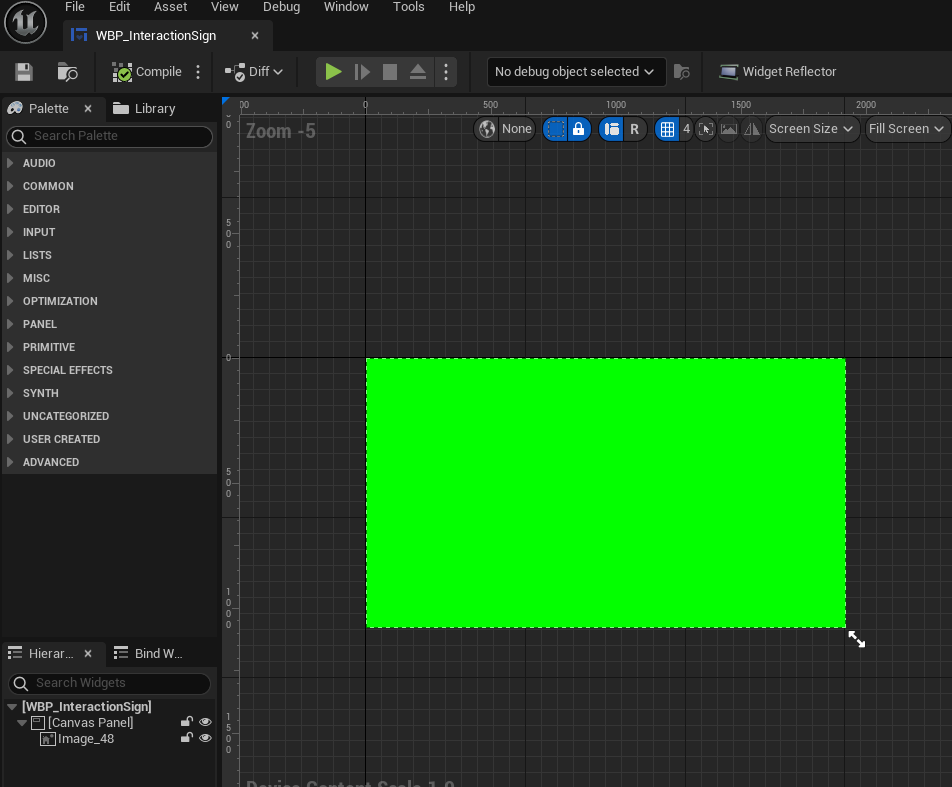Click the Search Palette input field
Image resolution: width=952 pixels, height=787 pixels.
coord(110,136)
